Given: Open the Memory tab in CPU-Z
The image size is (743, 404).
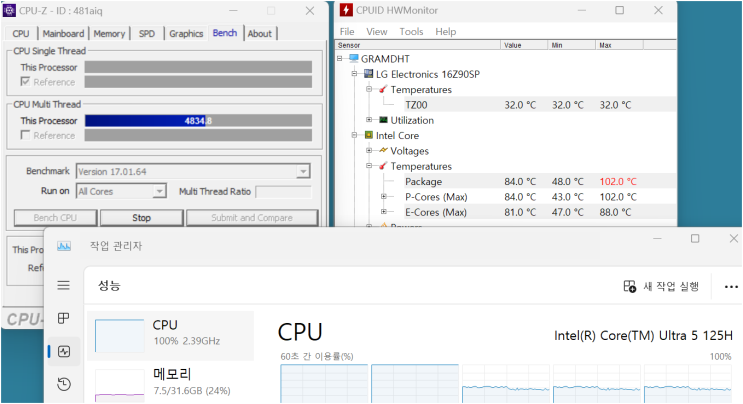Looking at the screenshot, I should [109, 34].
